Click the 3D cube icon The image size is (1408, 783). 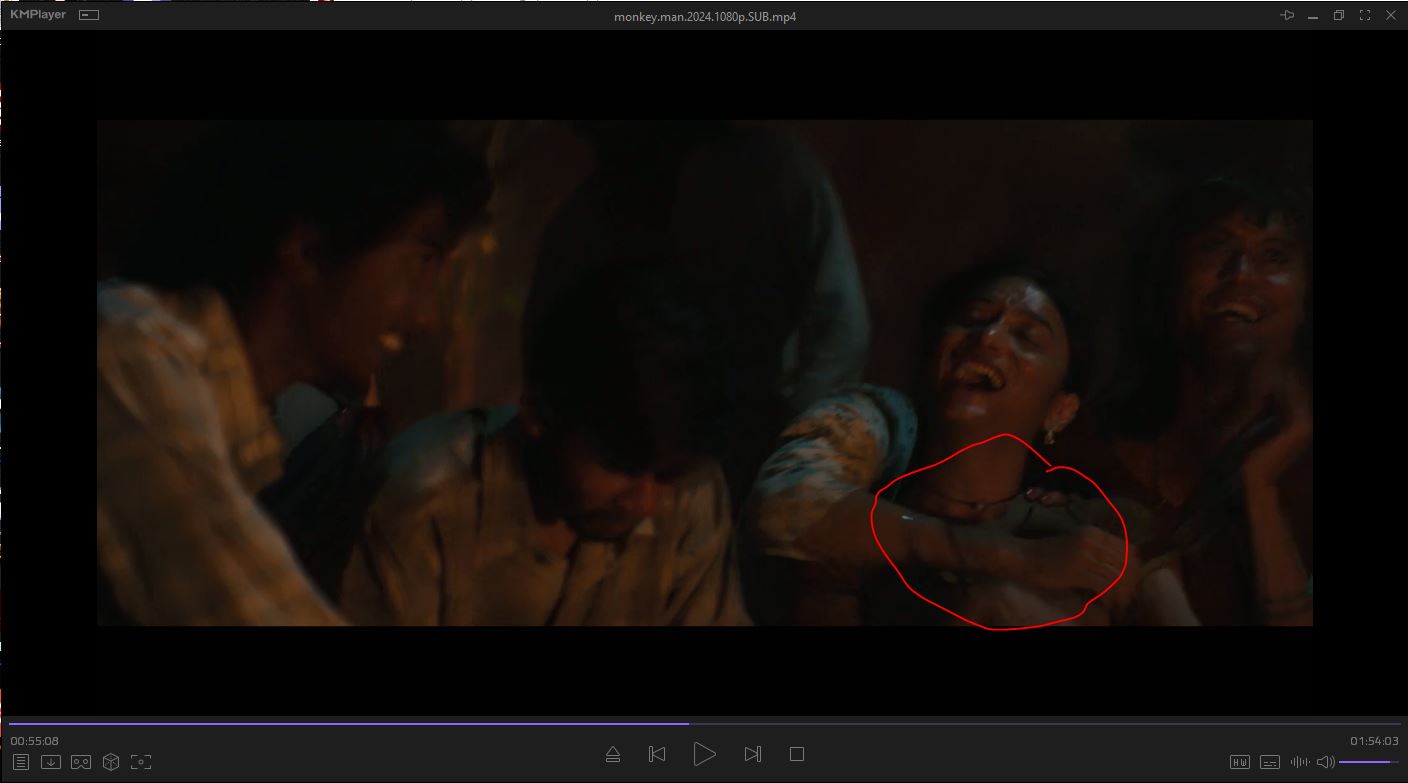(x=111, y=762)
